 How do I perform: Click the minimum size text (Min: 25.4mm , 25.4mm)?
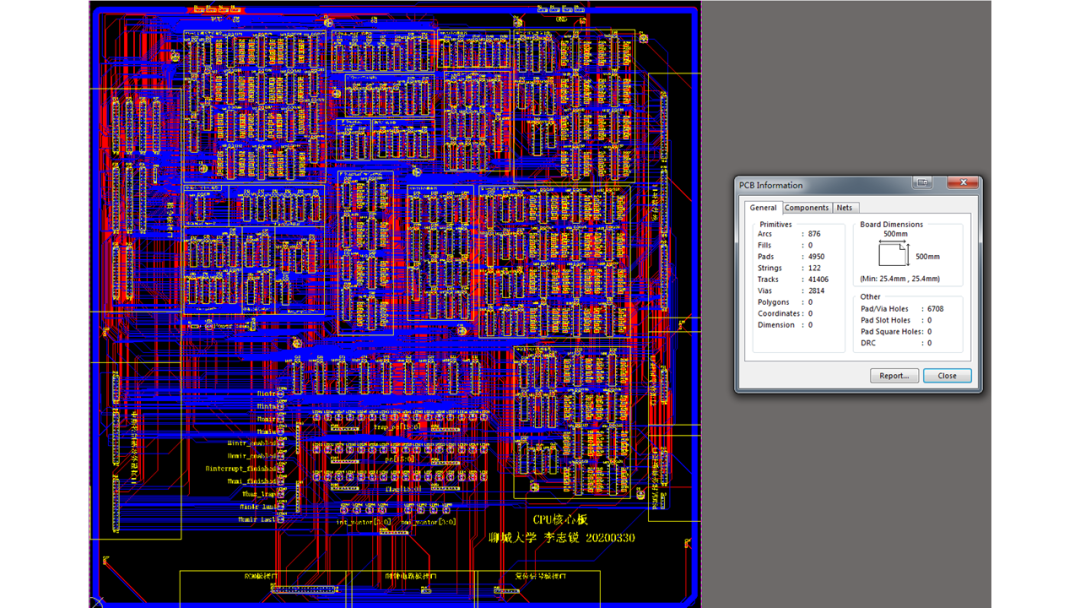tap(900, 278)
